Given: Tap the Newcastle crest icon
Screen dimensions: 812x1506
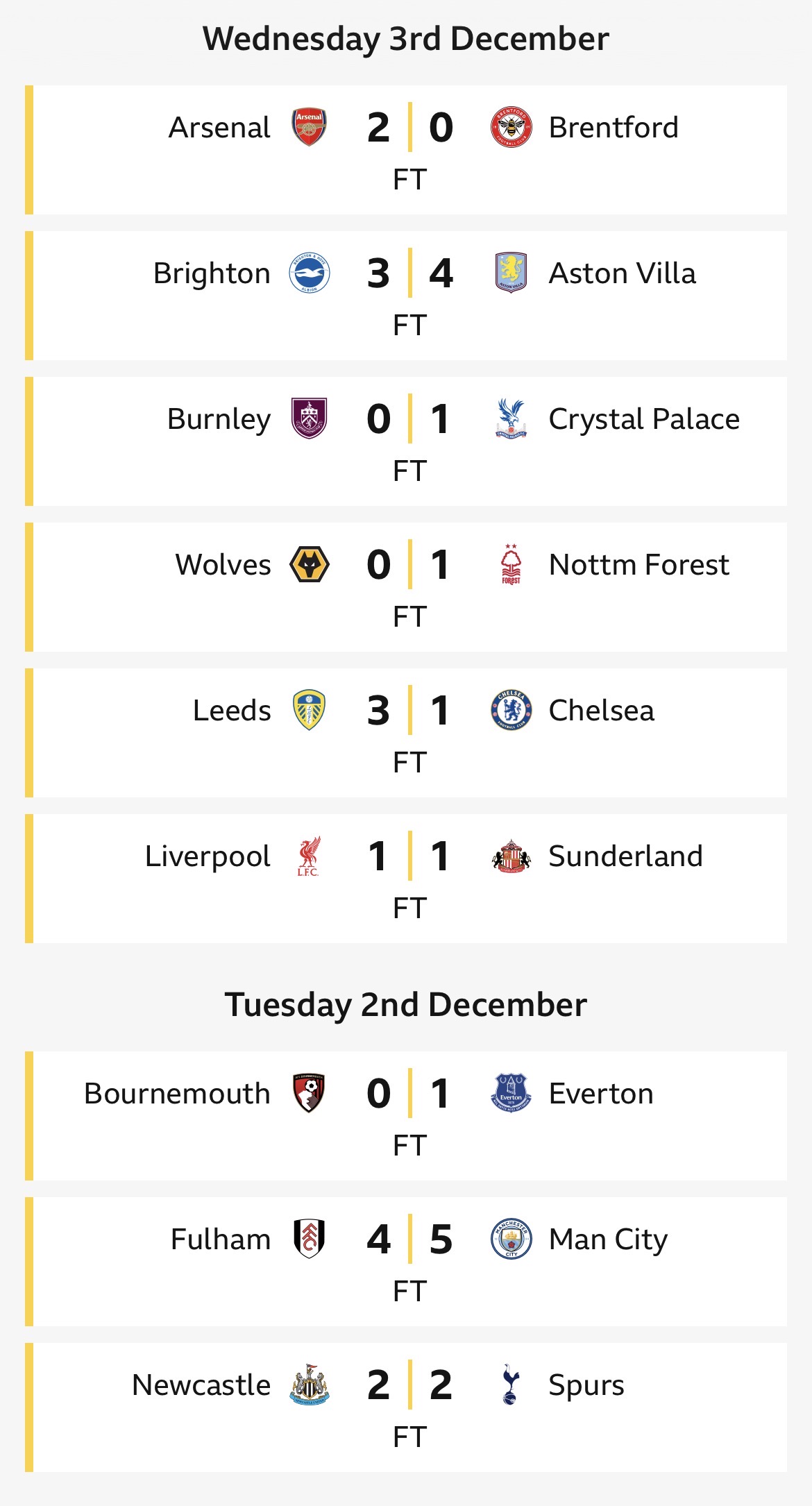Looking at the screenshot, I should click(x=309, y=1385).
